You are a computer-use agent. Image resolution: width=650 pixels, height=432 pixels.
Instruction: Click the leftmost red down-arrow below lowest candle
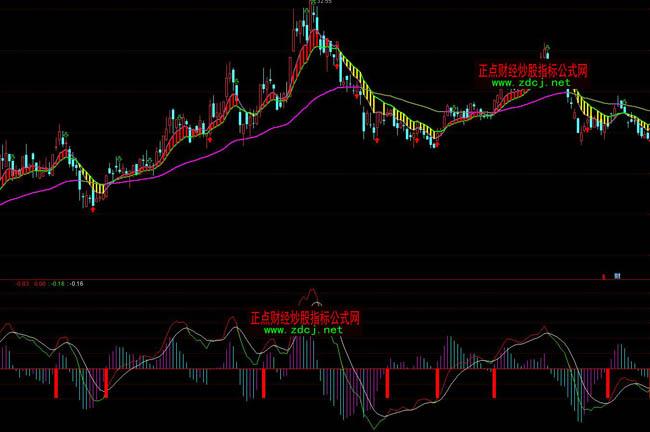(x=92, y=210)
